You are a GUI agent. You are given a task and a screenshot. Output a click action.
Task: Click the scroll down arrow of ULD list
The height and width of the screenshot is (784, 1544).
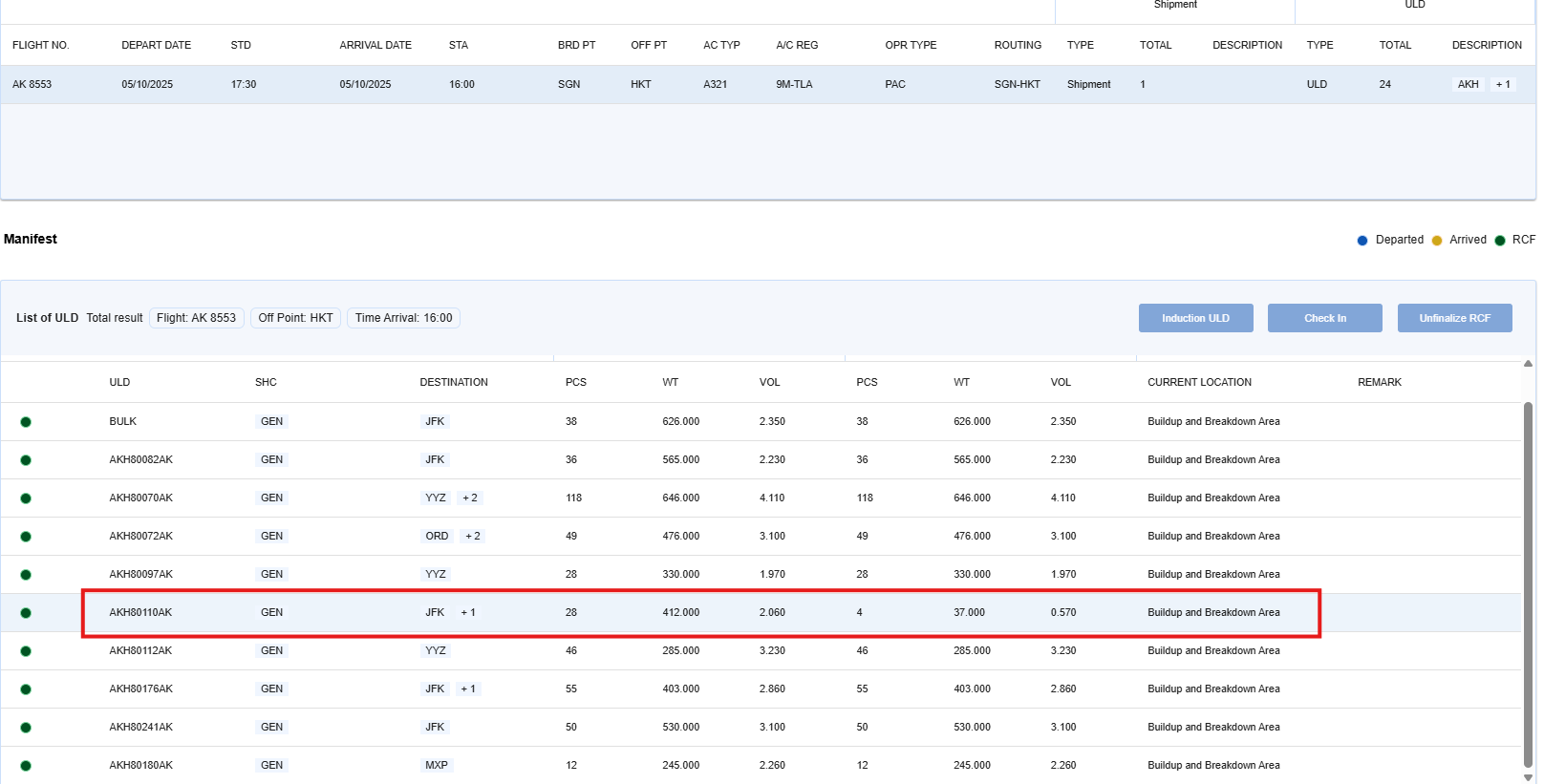pos(1528,776)
